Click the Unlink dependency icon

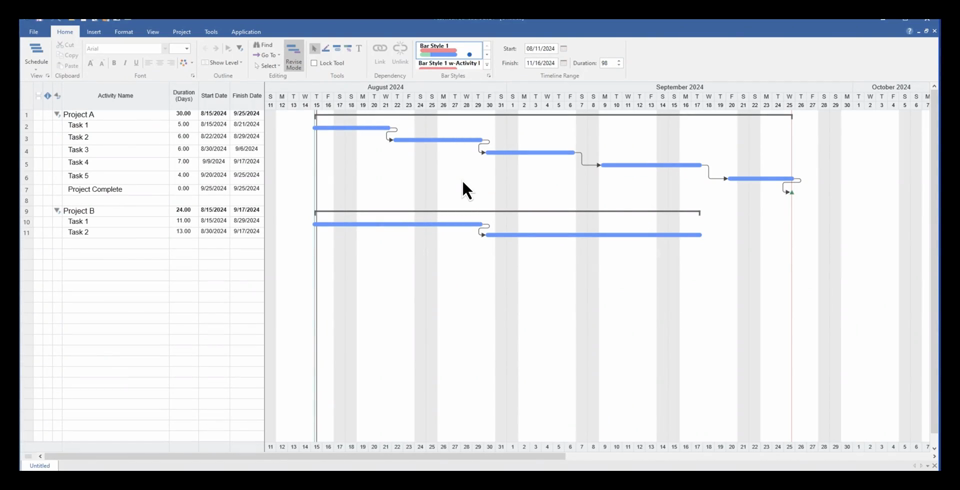pyautogui.click(x=400, y=48)
